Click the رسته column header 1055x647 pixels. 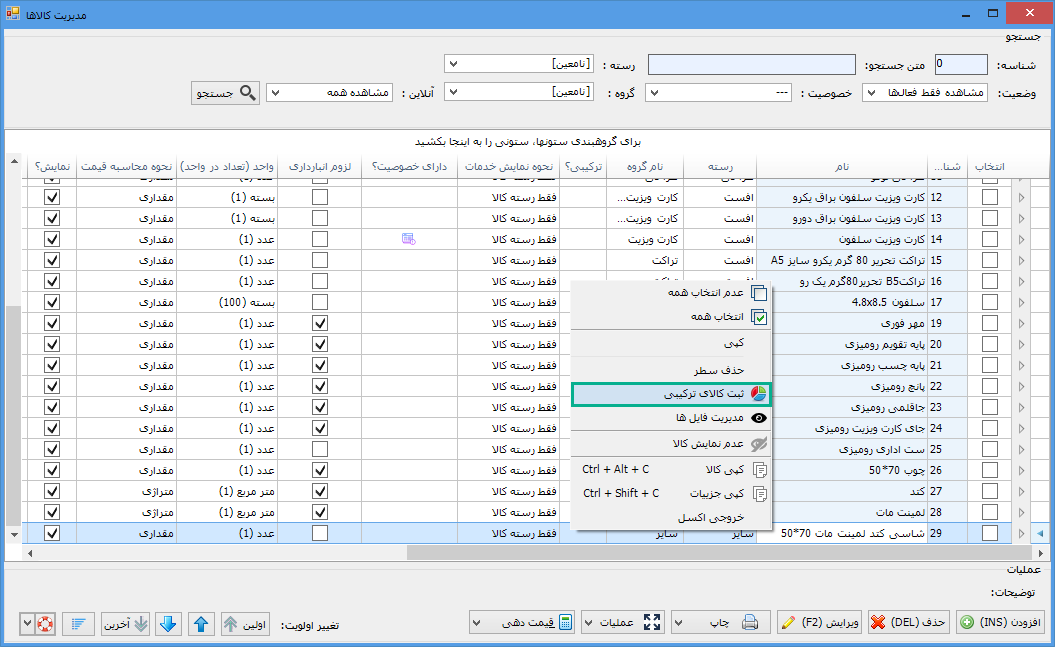tap(720, 167)
